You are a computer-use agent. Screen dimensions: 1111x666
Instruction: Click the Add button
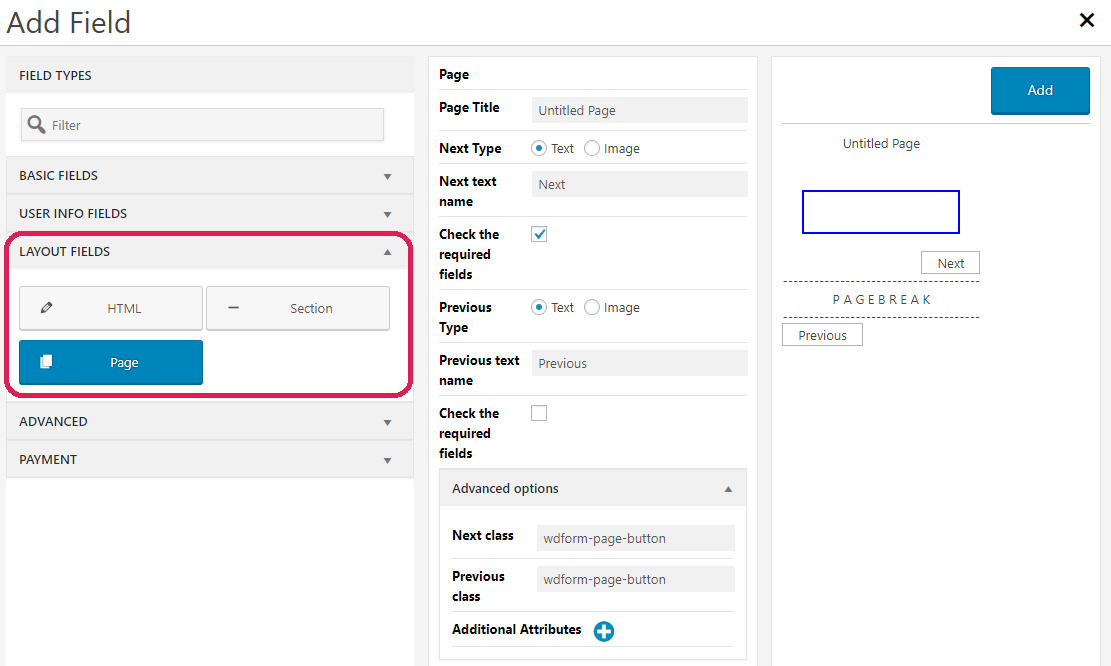(1040, 90)
